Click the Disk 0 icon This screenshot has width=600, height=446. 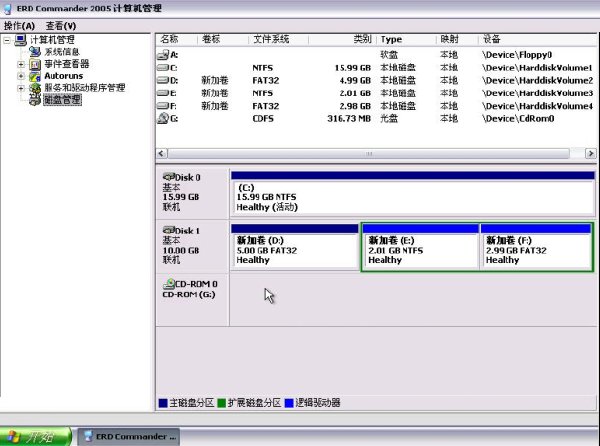(169, 177)
